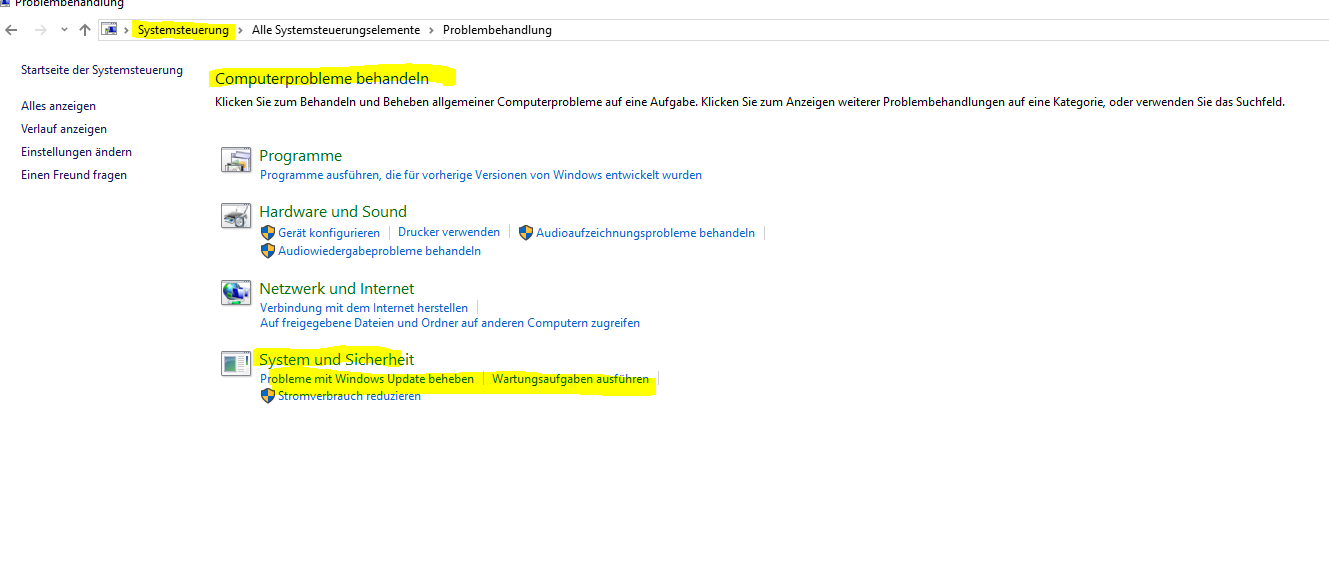Open Startseite der Systemsteuerung link

102,70
